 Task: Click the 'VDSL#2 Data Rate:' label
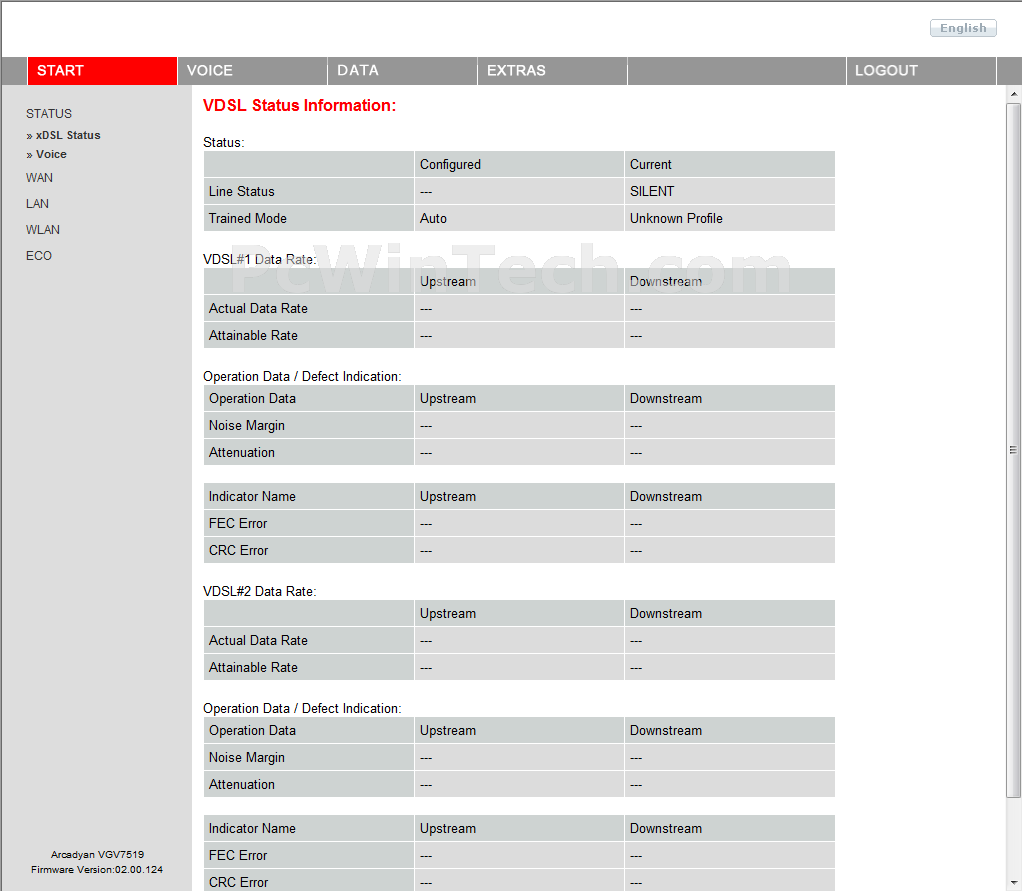click(x=259, y=591)
